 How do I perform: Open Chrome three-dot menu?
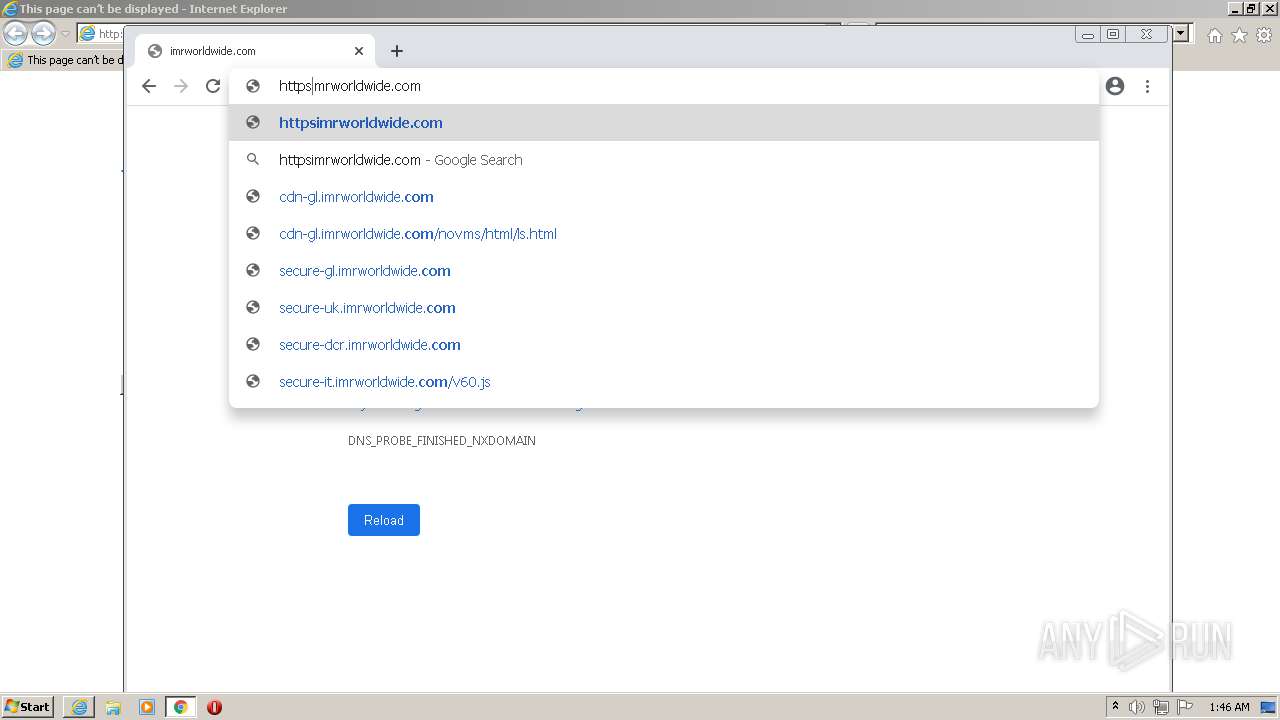tap(1147, 86)
